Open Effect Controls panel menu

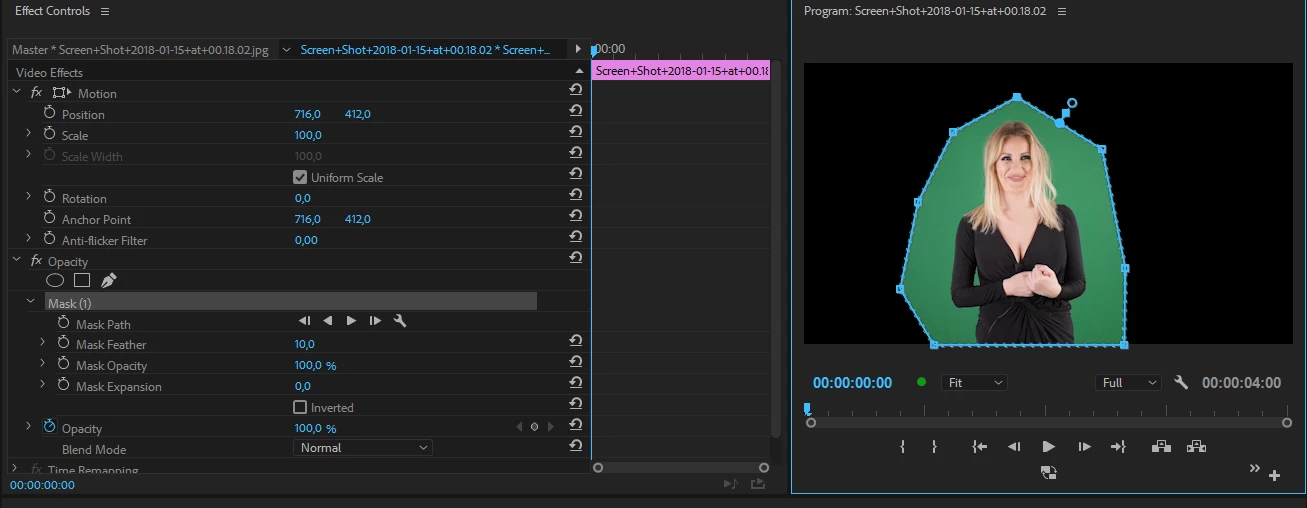[105, 11]
